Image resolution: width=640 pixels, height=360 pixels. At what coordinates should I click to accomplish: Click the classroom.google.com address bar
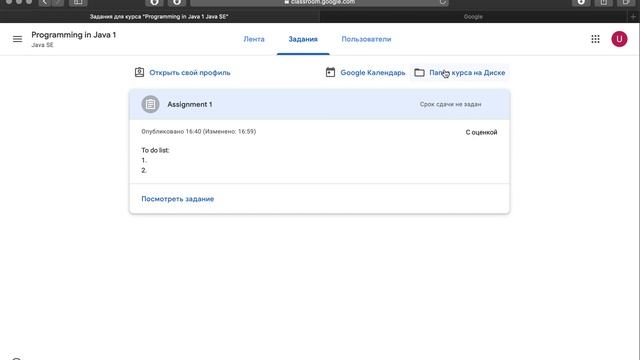click(319, 2)
